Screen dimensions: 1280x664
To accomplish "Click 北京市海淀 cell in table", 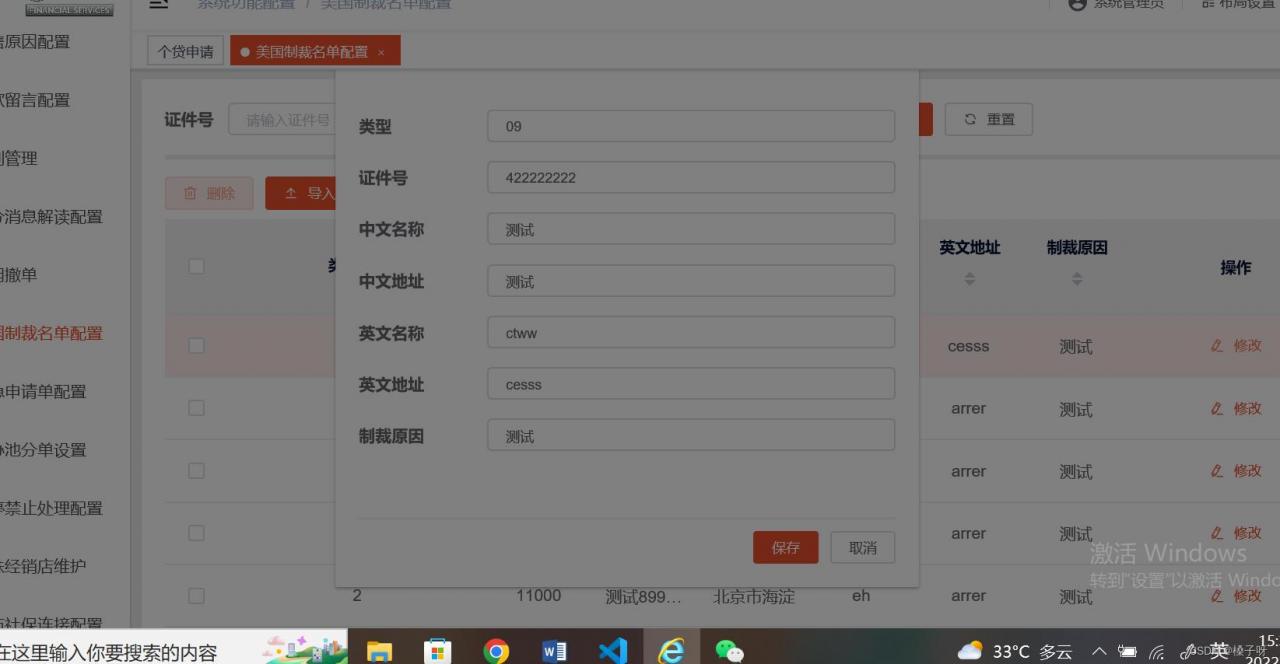I will tap(754, 596).
